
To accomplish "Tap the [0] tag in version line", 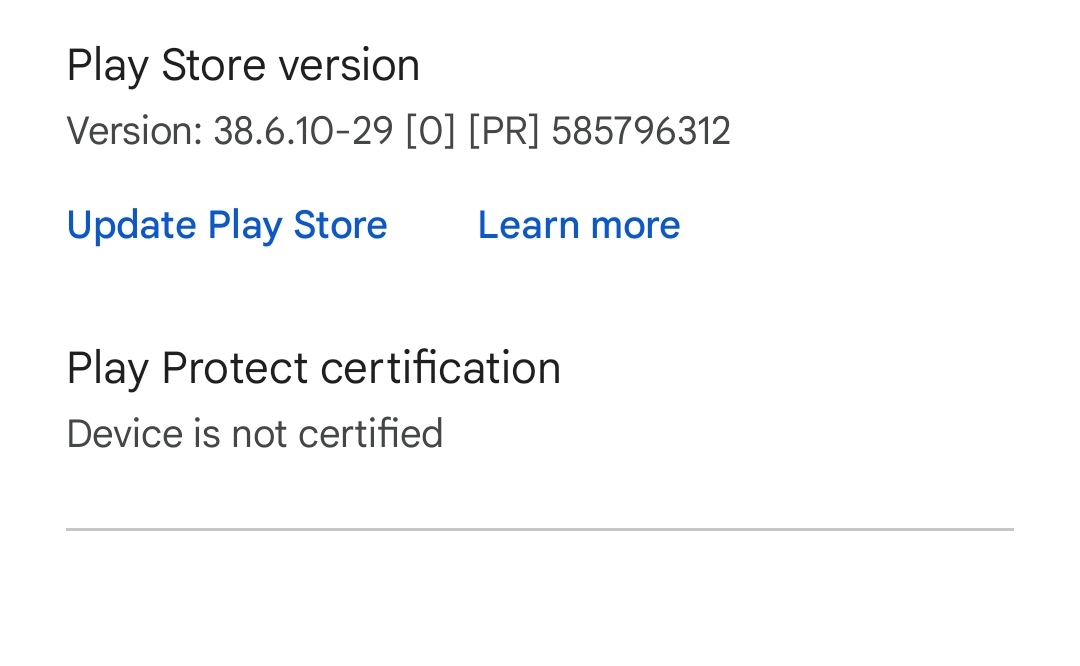I will (430, 132).
